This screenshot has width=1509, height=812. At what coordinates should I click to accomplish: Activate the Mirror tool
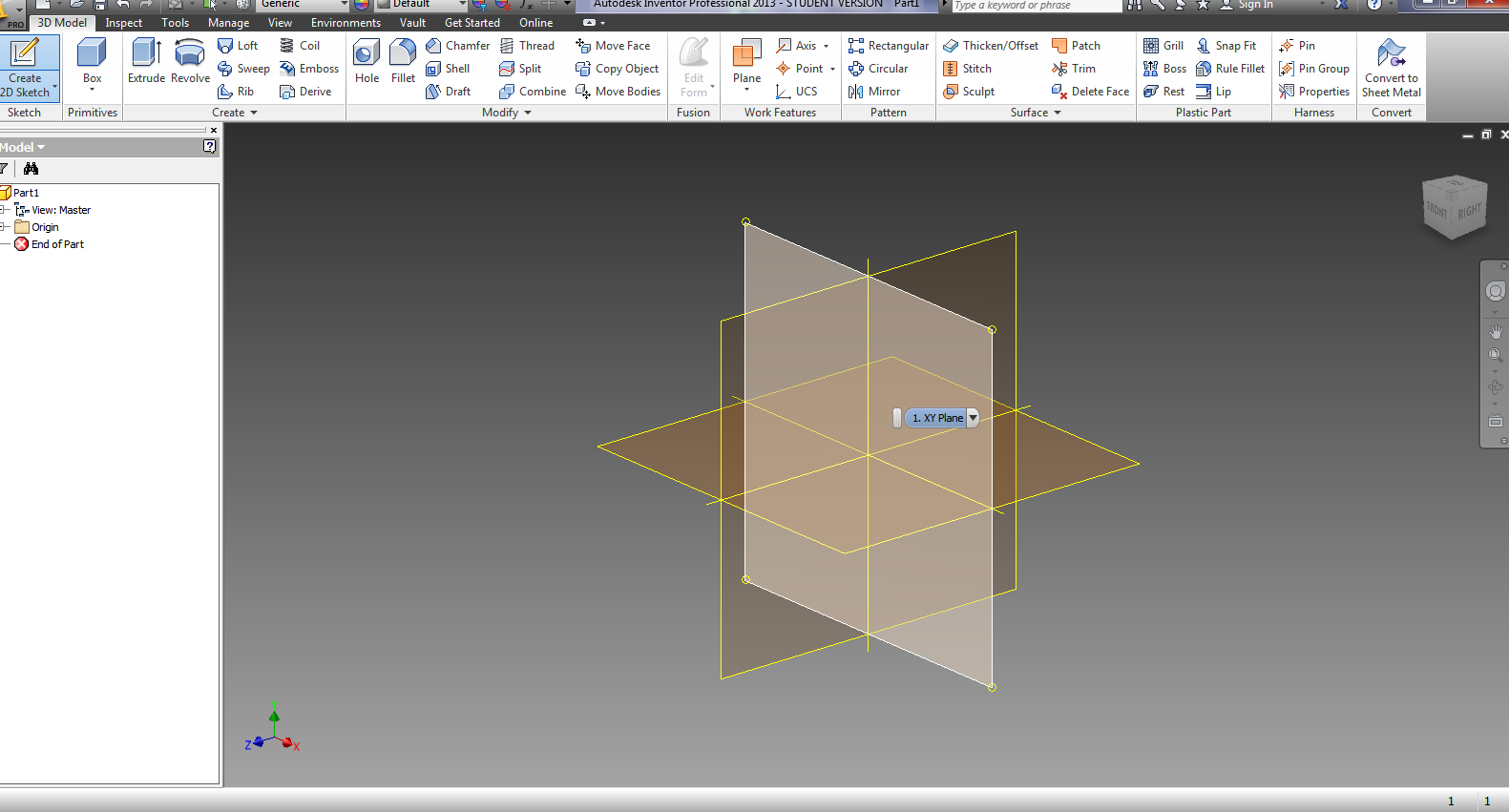point(874,92)
